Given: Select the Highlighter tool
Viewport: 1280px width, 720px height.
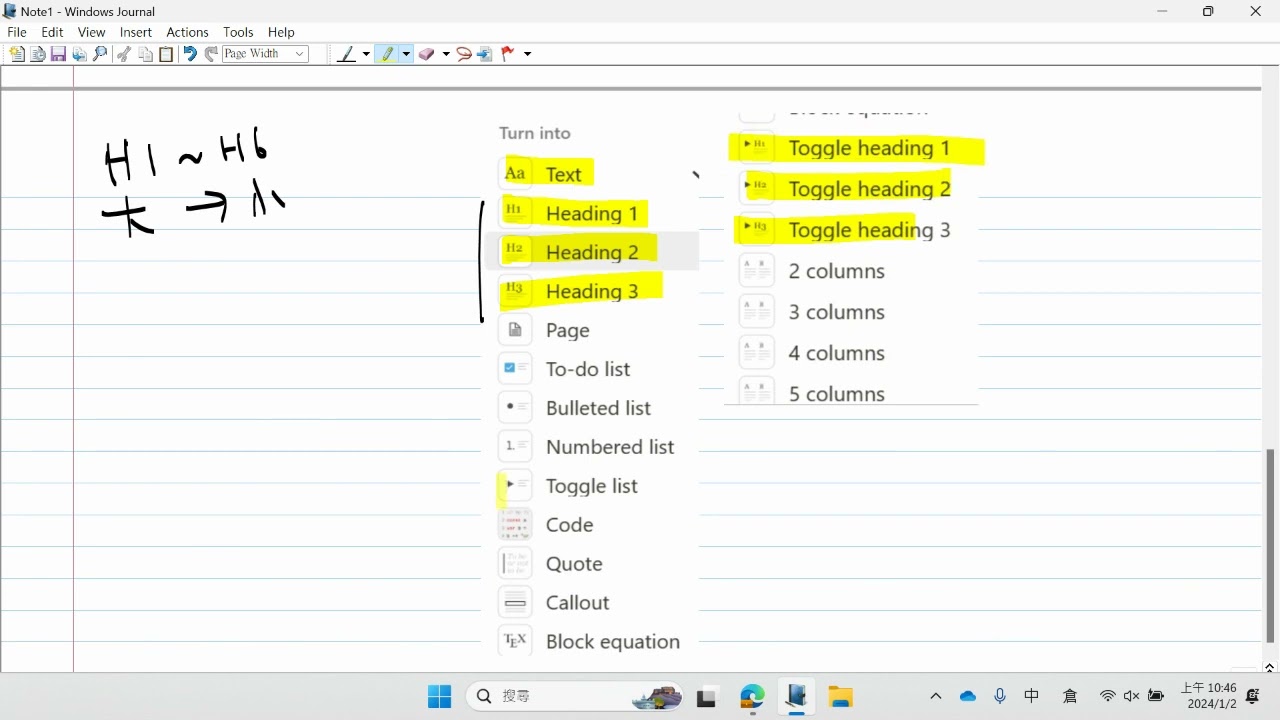Looking at the screenshot, I should click(x=387, y=54).
